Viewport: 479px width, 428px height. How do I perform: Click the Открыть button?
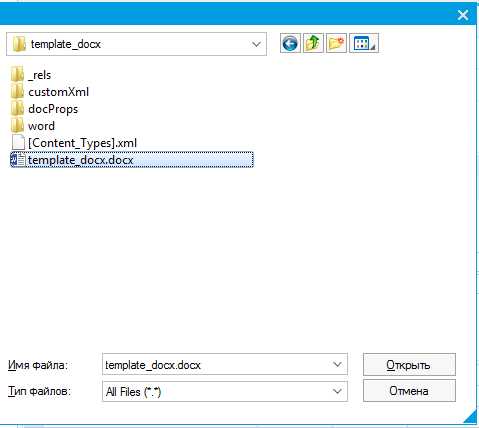pos(409,365)
